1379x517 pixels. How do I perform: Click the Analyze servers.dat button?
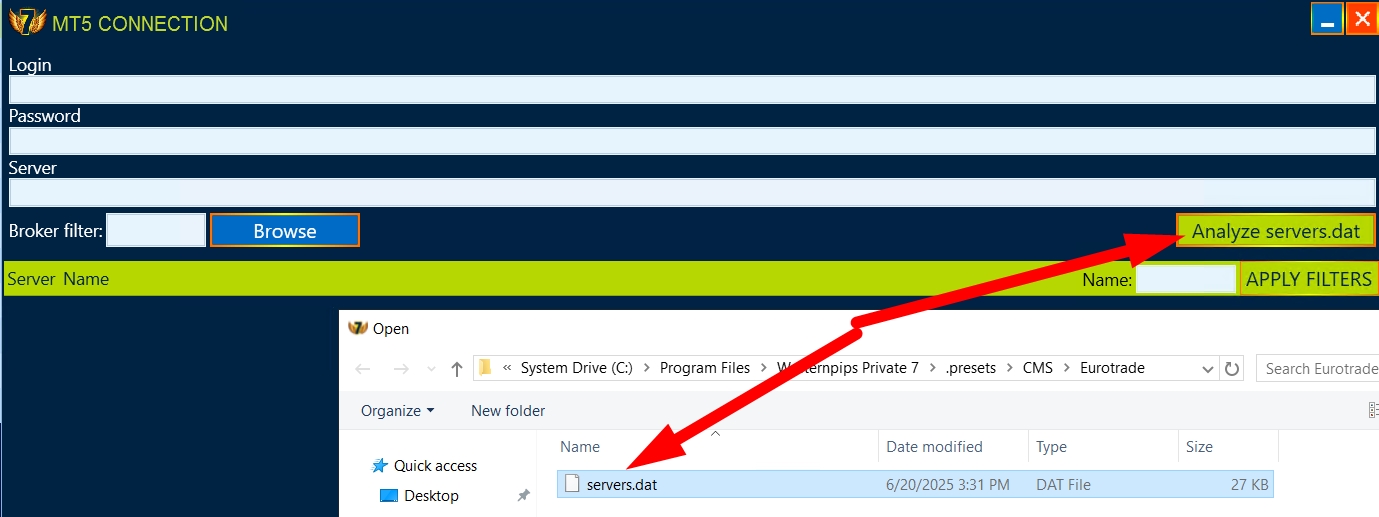(1276, 231)
